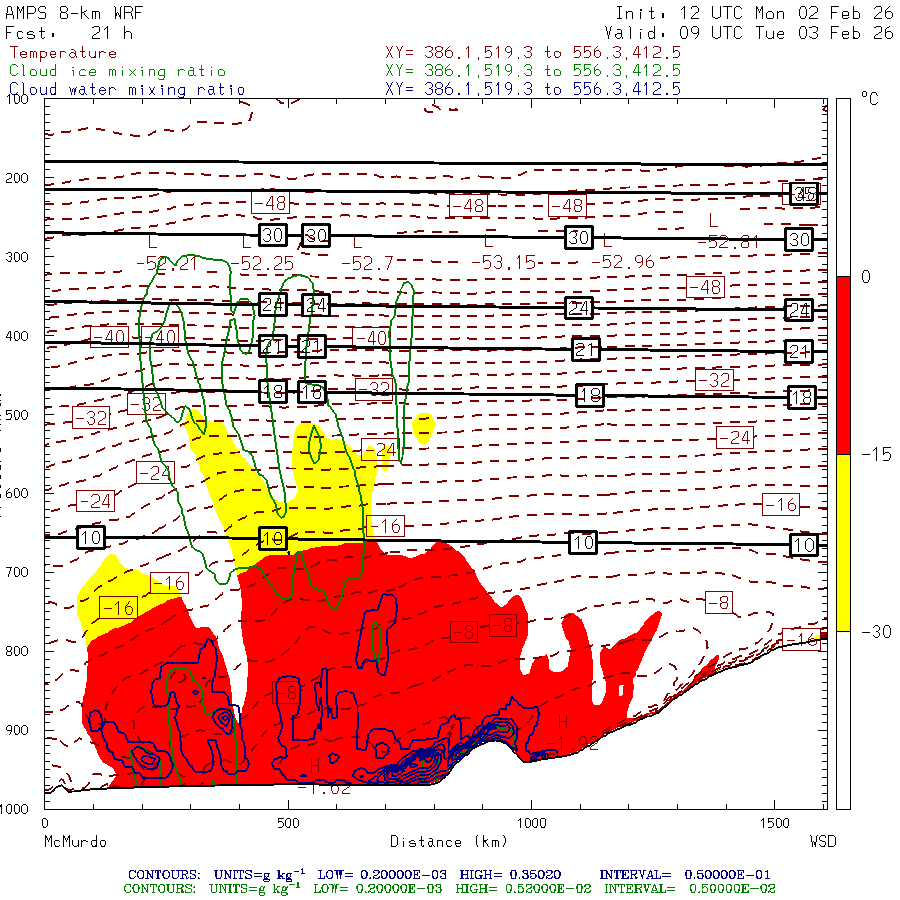Click the "-52.21" temperature minimum label
Screen dimensions: 900x900
166,263
